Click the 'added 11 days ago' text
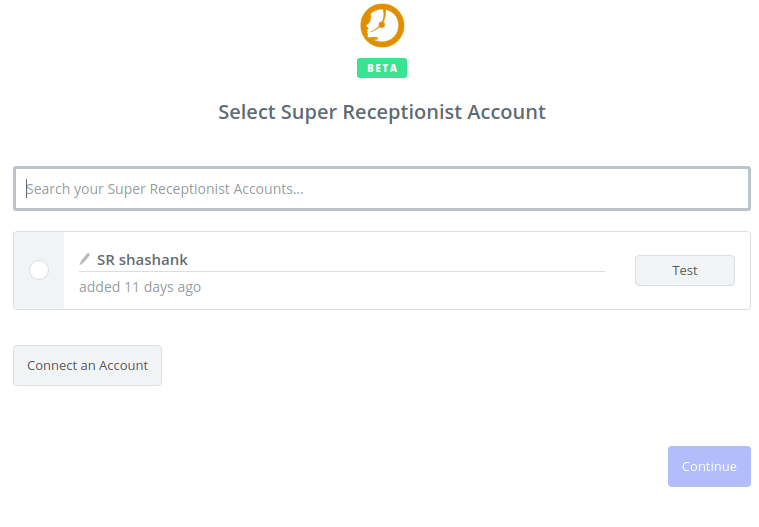The image size is (759, 527). coord(140,287)
